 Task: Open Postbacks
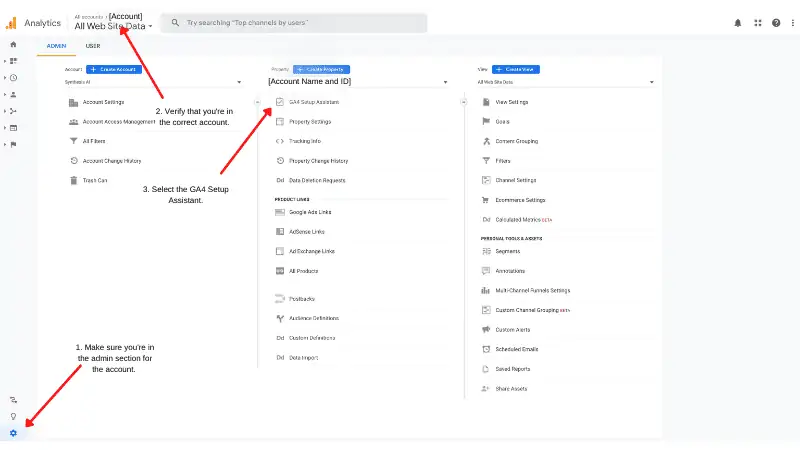[x=302, y=299]
